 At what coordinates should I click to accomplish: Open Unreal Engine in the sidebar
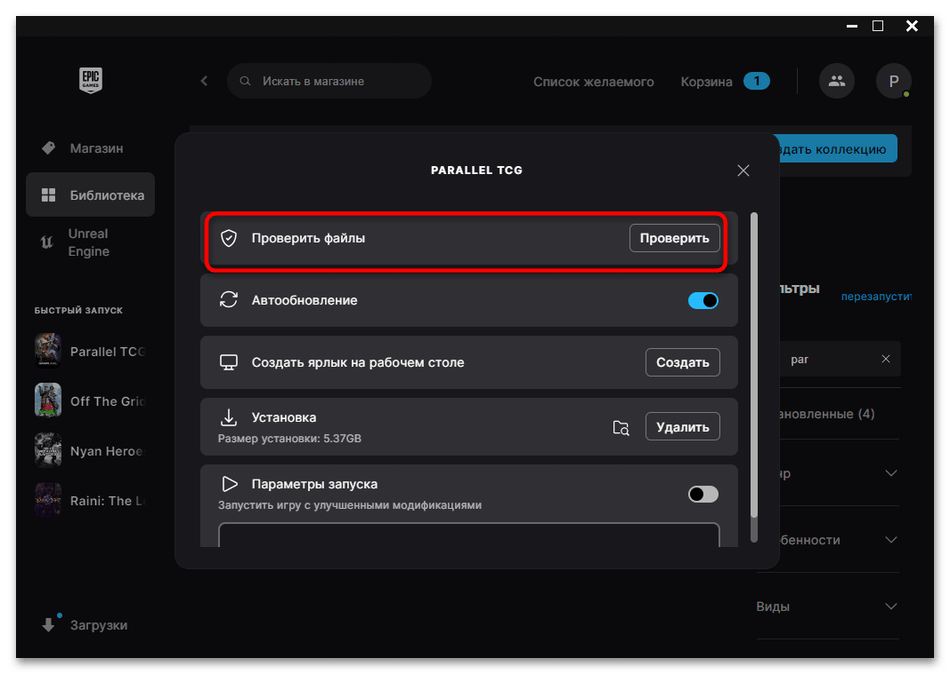coord(90,242)
